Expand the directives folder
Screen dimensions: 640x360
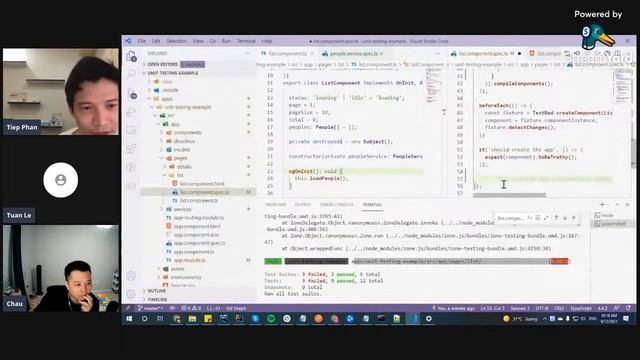[x=184, y=141]
